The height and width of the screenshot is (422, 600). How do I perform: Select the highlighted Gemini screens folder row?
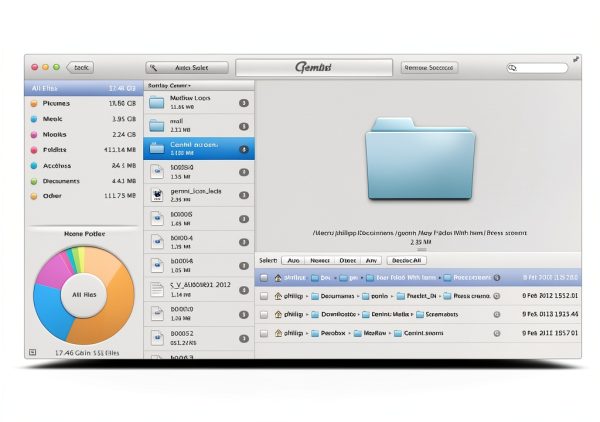199,148
